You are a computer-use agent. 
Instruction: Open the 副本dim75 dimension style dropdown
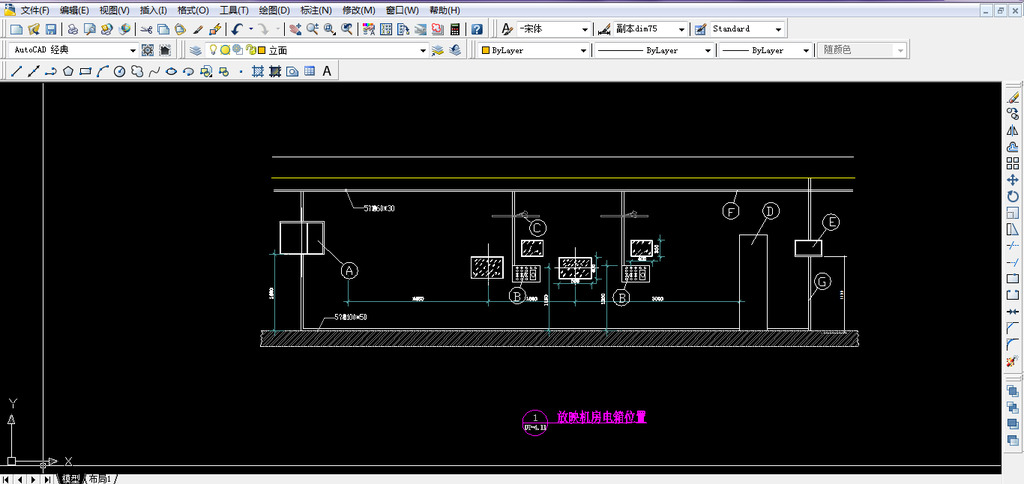click(x=682, y=29)
